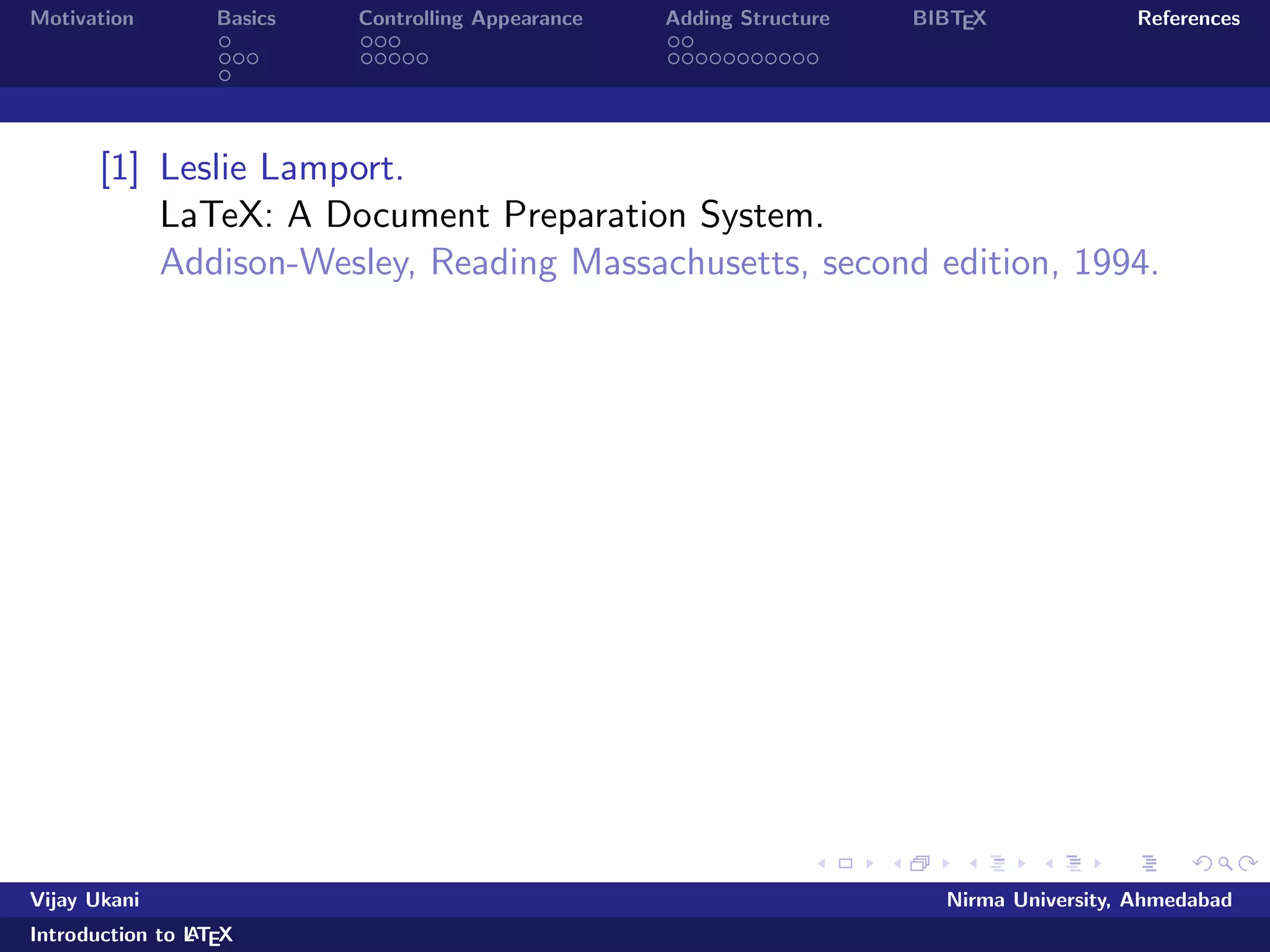Select the References section heading
This screenshot has height=952, width=1270.
tap(1189, 19)
